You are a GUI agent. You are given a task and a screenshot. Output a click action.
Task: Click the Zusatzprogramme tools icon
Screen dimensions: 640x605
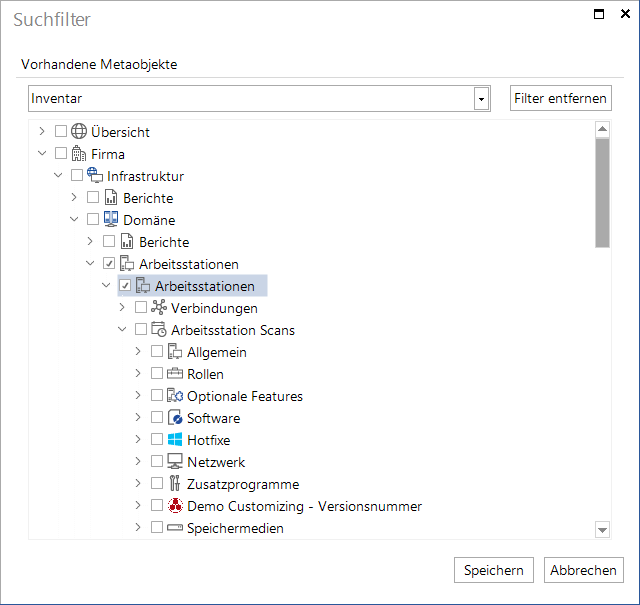[x=175, y=483]
